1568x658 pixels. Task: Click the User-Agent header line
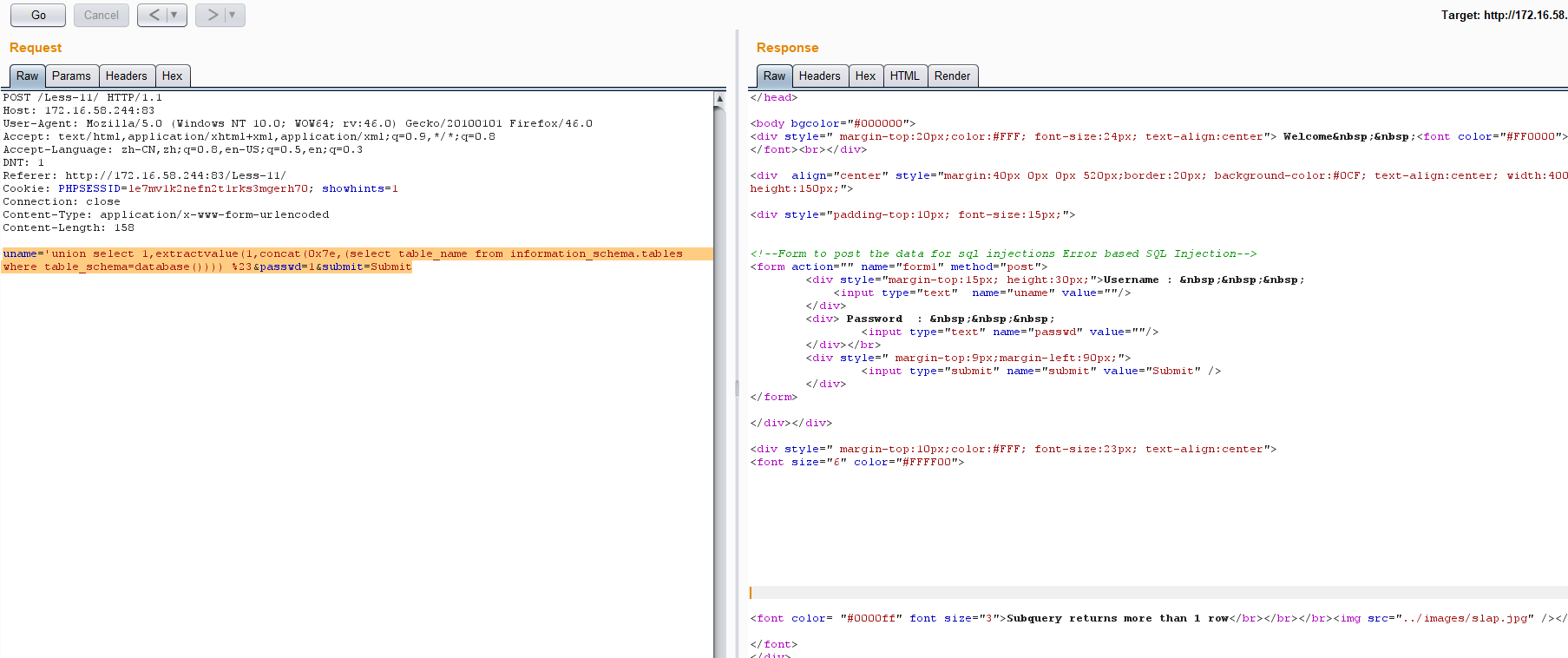298,123
